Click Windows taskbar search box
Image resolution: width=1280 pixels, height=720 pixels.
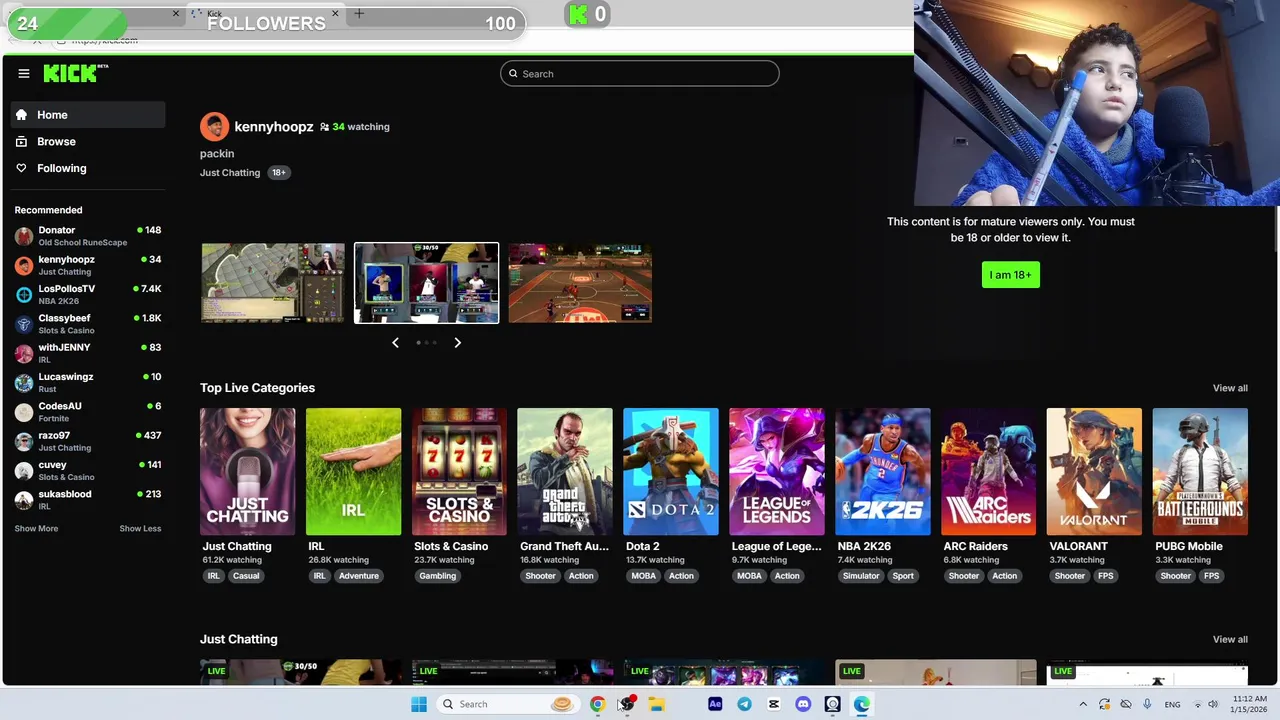506,704
